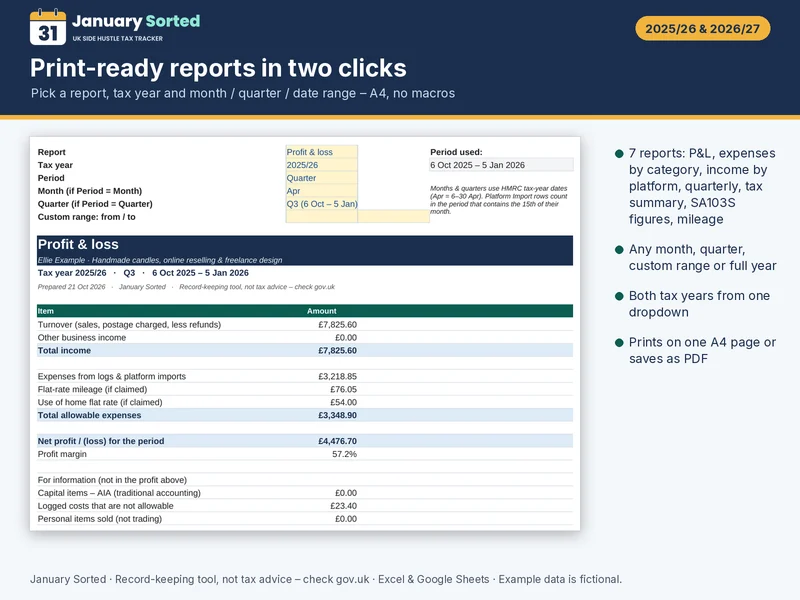The width and height of the screenshot is (800, 600).
Task: Click the January Sorted brand title
Action: coord(136,21)
